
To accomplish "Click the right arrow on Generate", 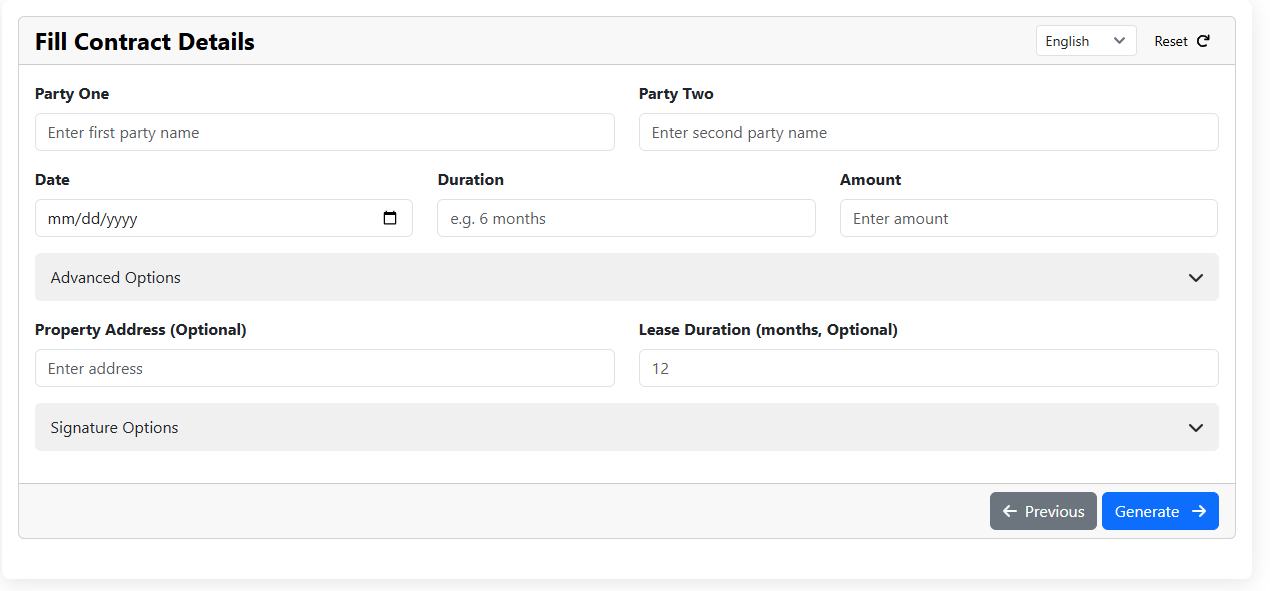I will pos(1199,511).
